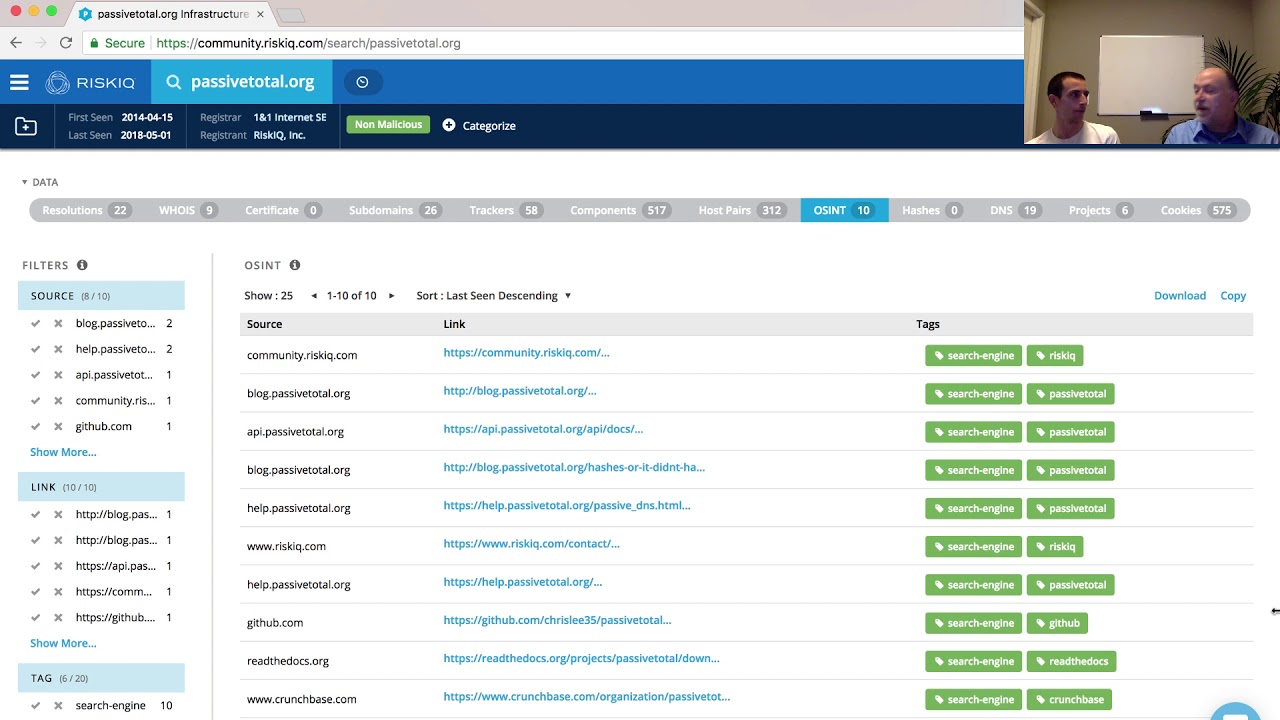1280x720 pixels.
Task: Open the github chrislee35 passivetotal link
Action: tap(557, 620)
